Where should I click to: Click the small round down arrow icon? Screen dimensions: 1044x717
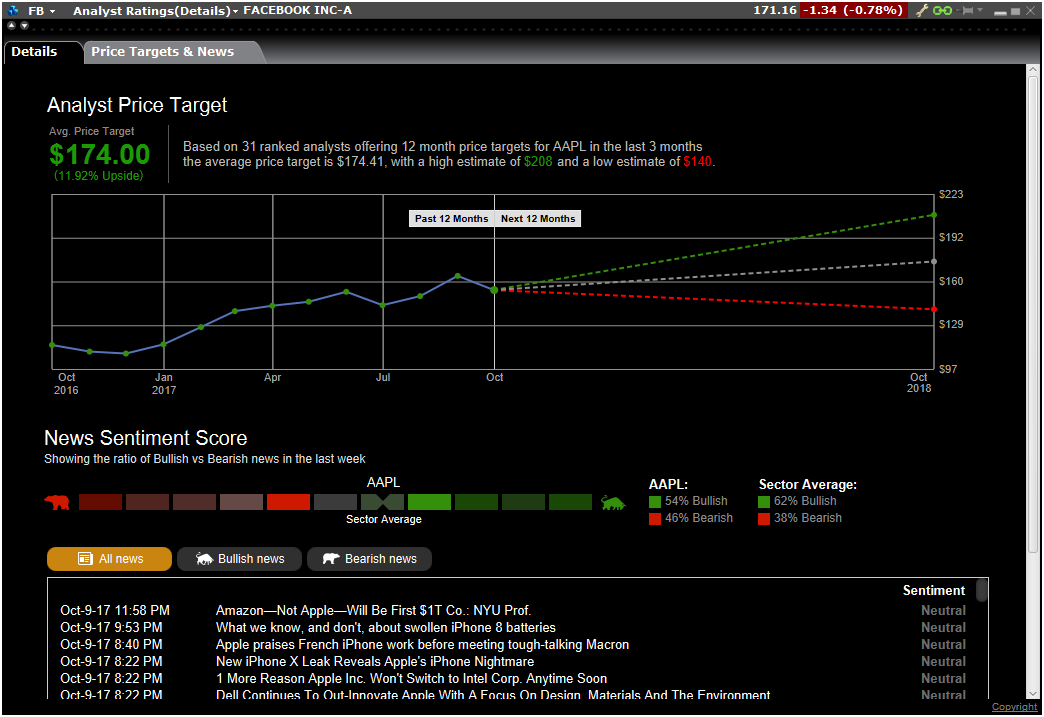coord(23,25)
